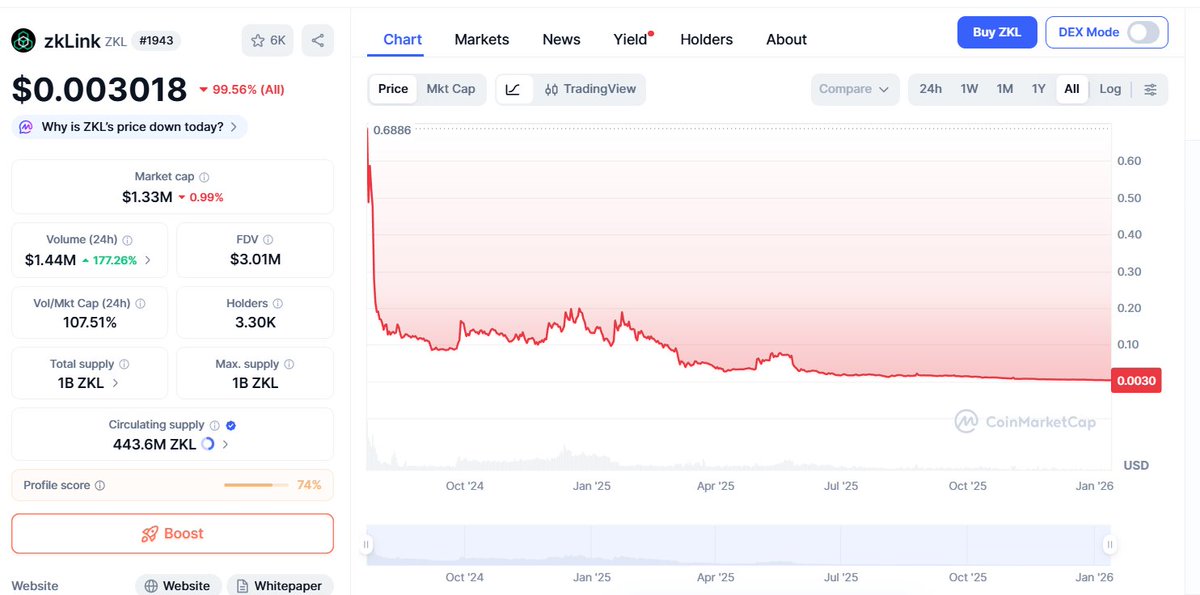Click circulating supply verified badge
The height and width of the screenshot is (595, 1200).
tap(231, 425)
